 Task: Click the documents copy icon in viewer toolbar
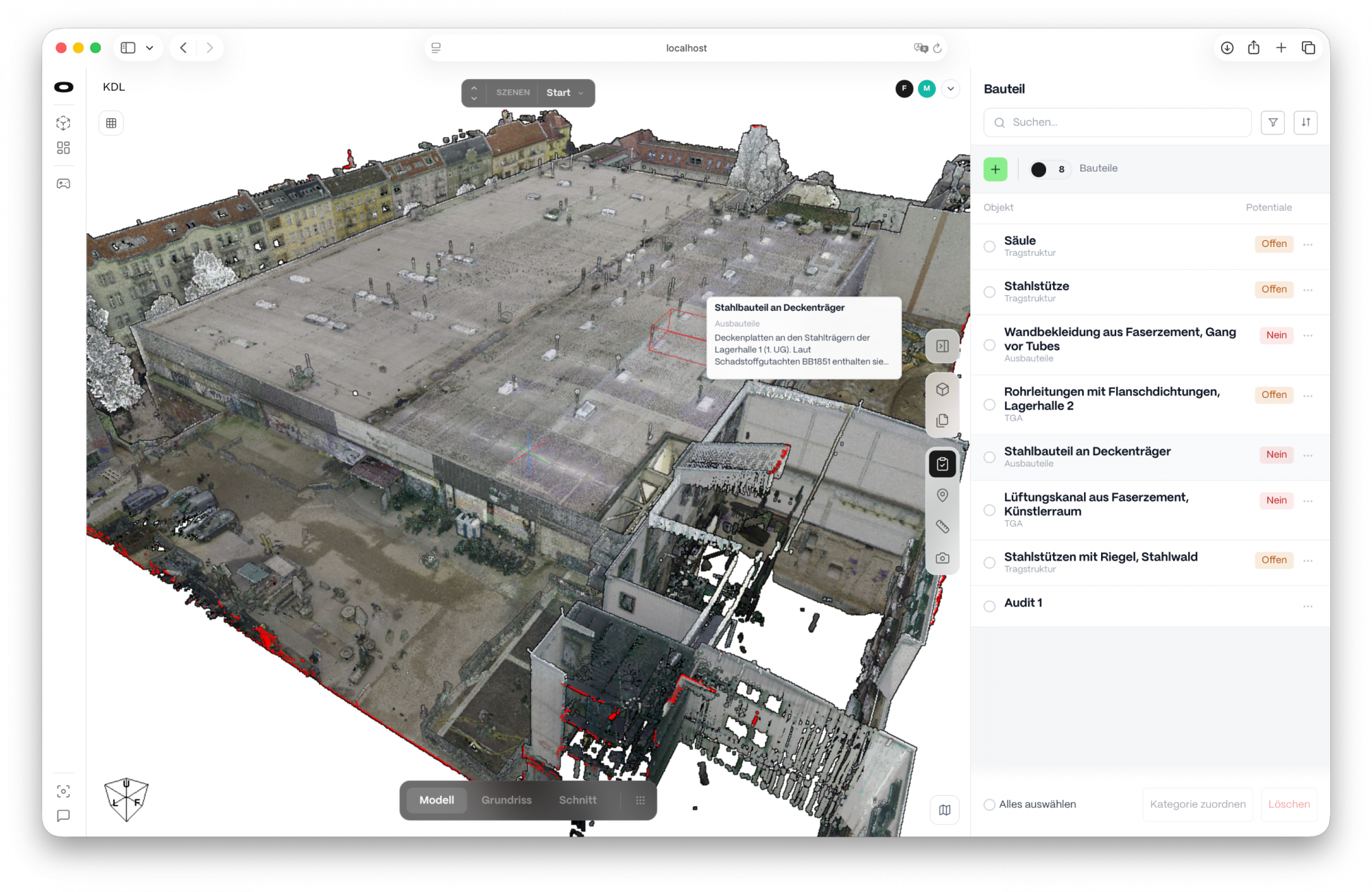click(x=942, y=420)
